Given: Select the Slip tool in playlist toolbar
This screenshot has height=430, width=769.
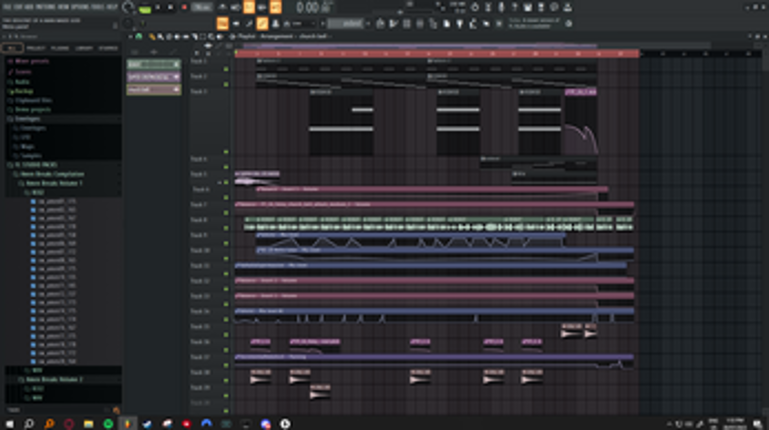Looking at the screenshot, I should 185,37.
